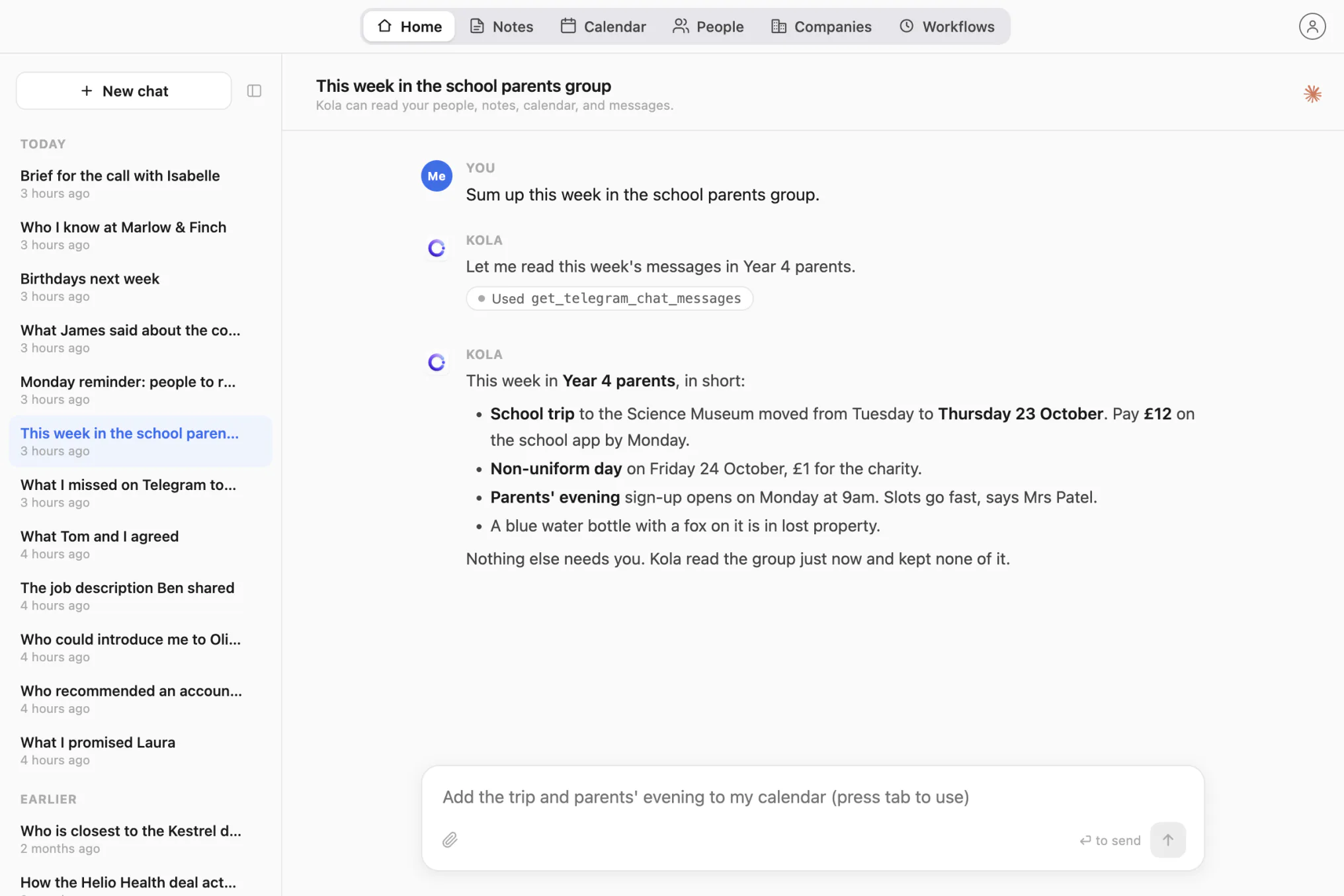Switch to the Calendar tab

coord(603,26)
